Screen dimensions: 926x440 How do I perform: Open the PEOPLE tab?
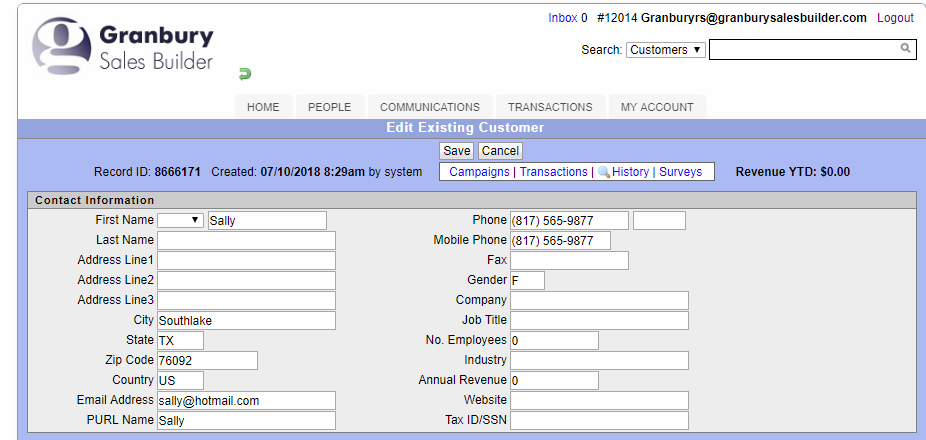point(330,107)
